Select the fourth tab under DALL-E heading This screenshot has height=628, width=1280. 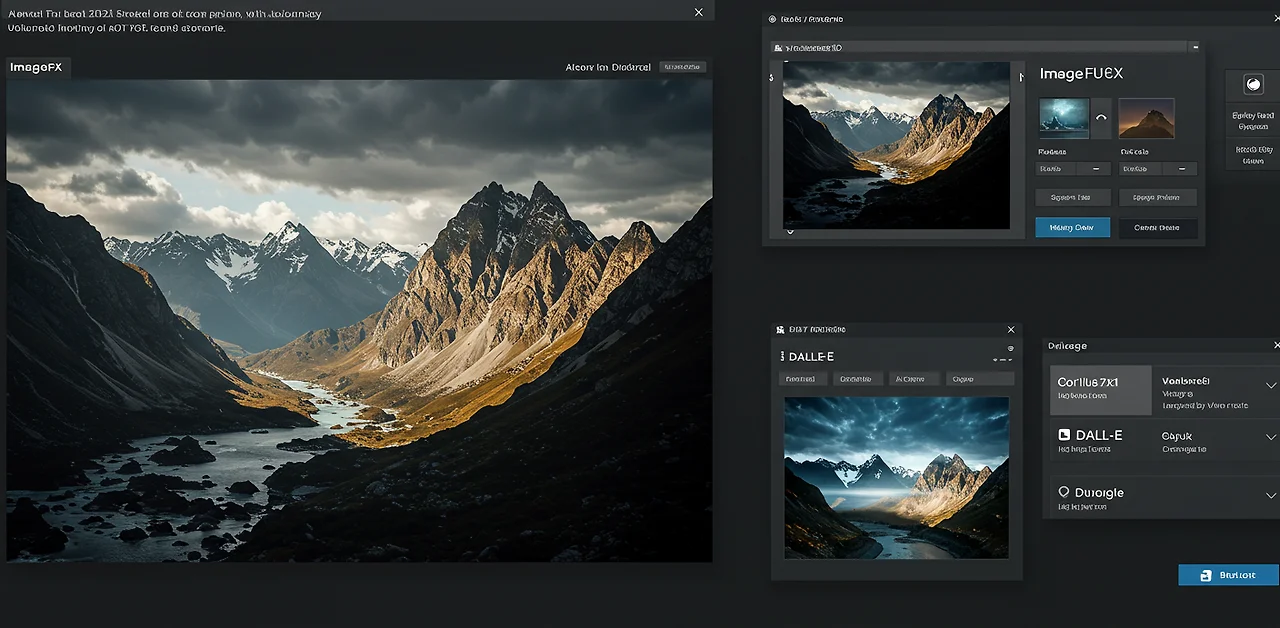point(980,379)
